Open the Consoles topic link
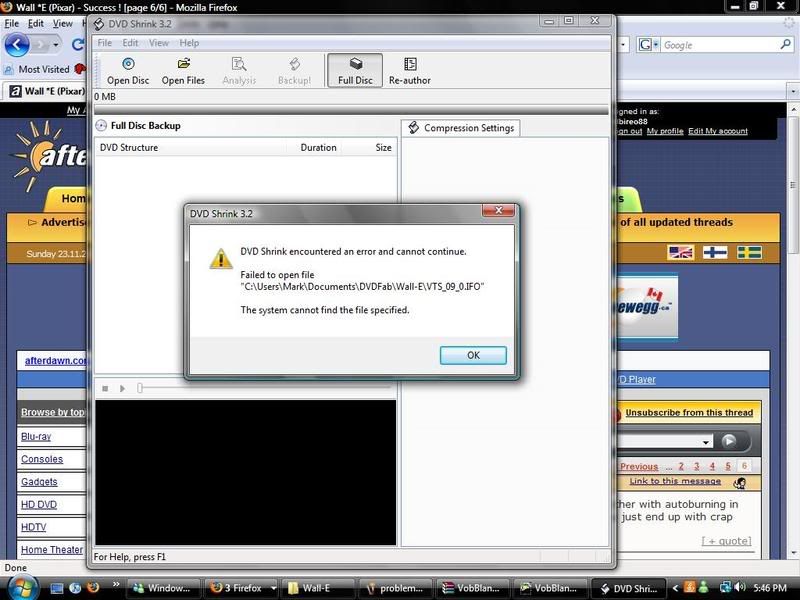Image resolution: width=800 pixels, height=600 pixels. 42,459
